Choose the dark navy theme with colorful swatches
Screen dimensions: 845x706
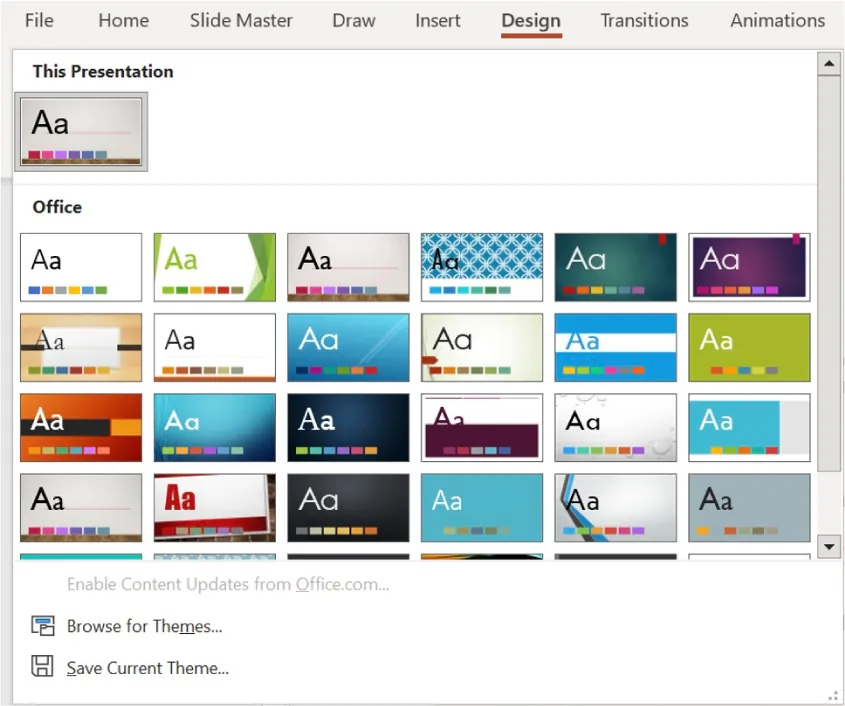pyautogui.click(x=348, y=427)
